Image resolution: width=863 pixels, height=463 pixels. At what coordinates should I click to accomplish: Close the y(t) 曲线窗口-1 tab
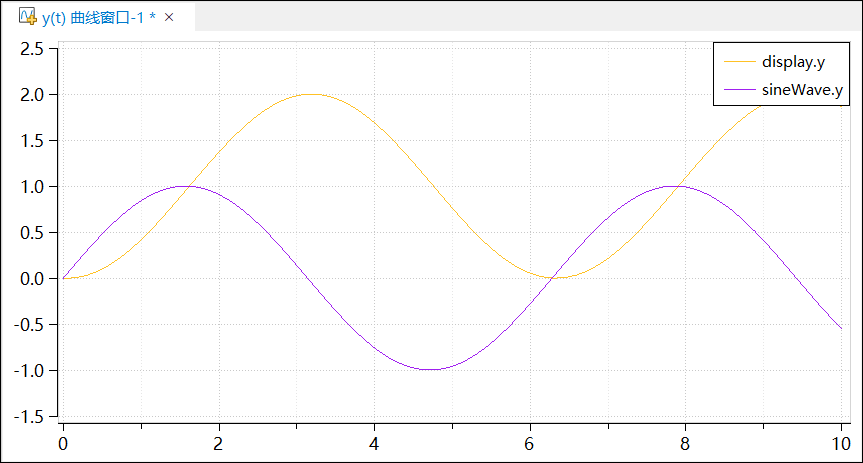tap(169, 18)
